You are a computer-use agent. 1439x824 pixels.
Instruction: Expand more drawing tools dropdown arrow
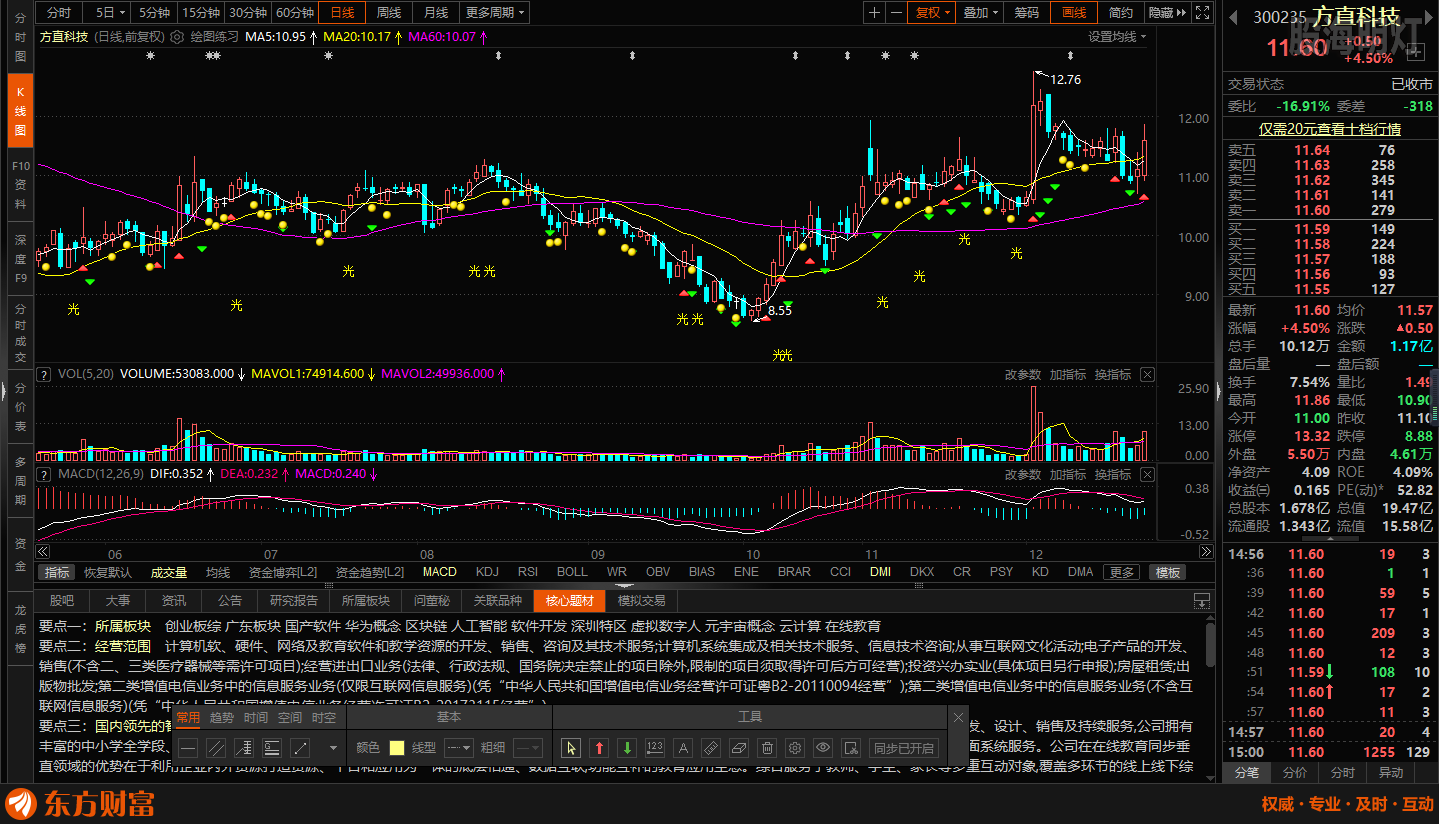click(x=332, y=747)
